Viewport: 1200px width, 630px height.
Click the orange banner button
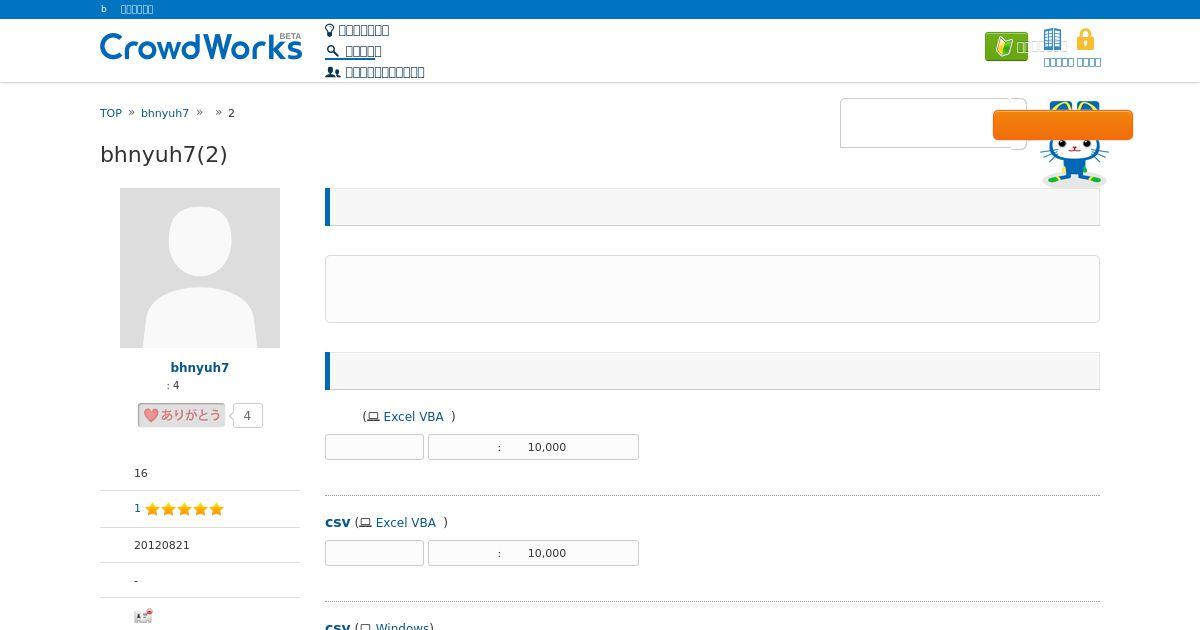[1063, 125]
